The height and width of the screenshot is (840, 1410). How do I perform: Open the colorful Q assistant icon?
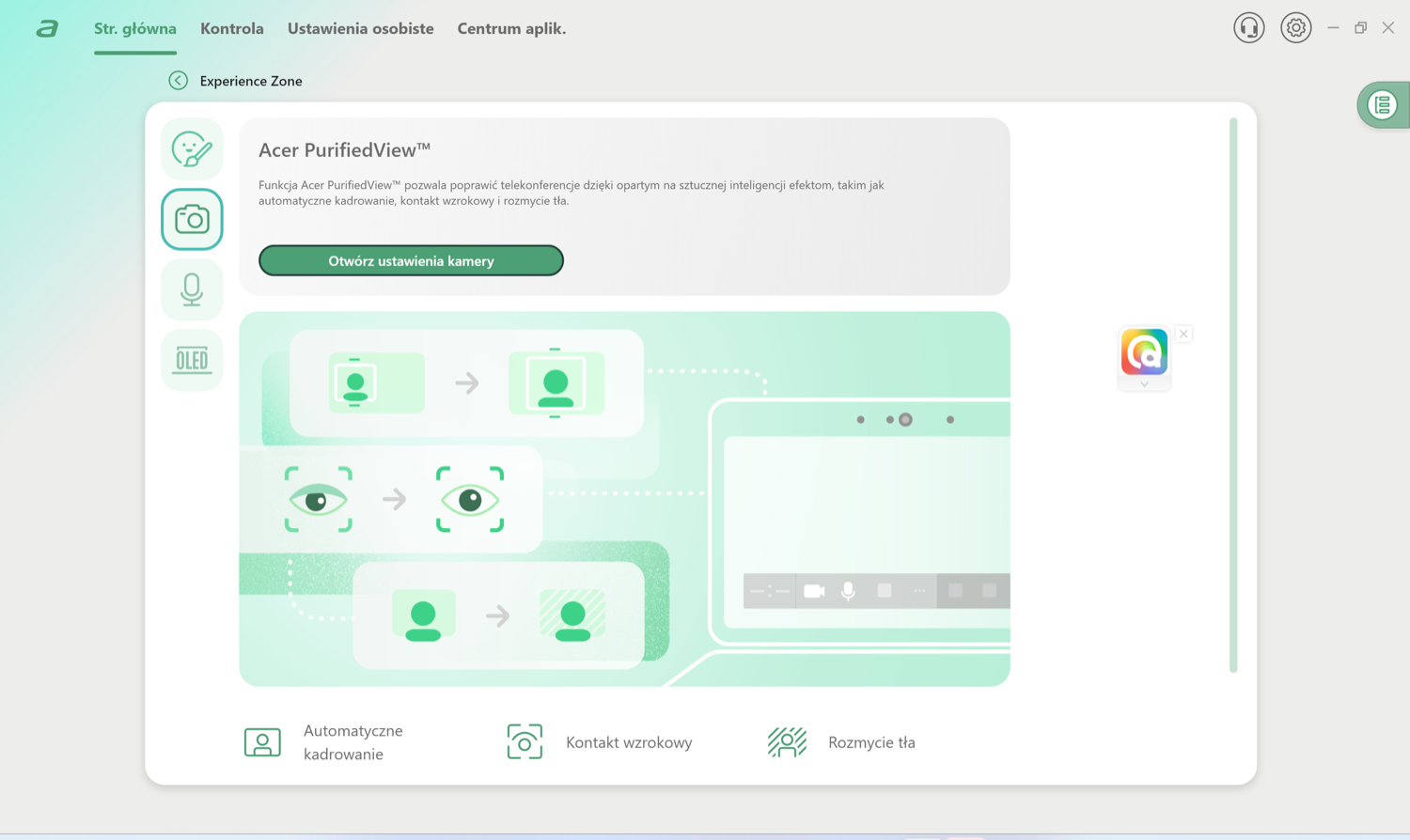[1144, 351]
